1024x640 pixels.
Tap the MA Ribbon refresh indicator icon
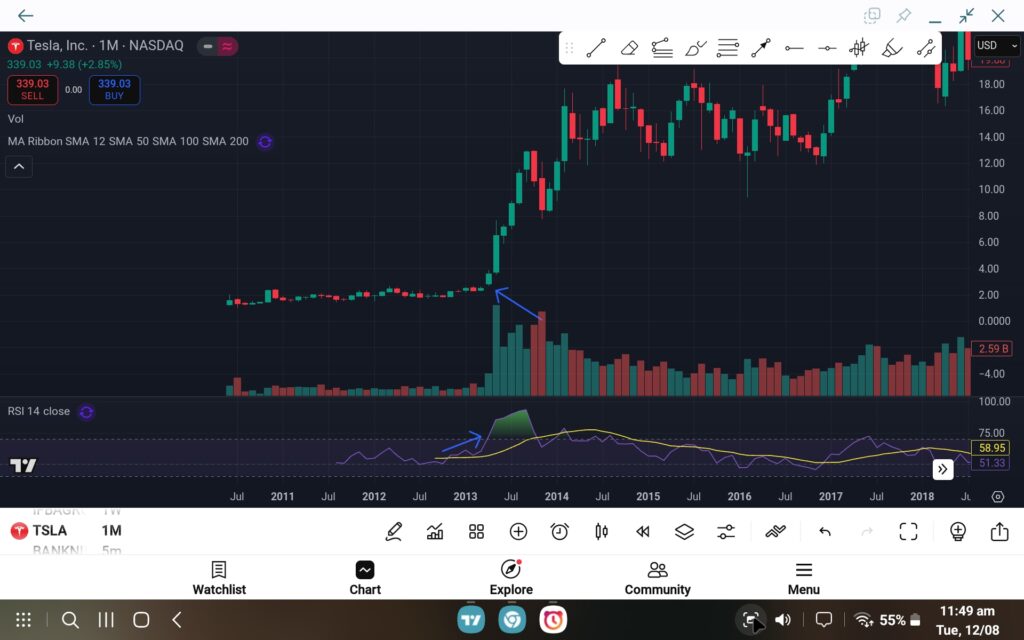click(x=264, y=142)
